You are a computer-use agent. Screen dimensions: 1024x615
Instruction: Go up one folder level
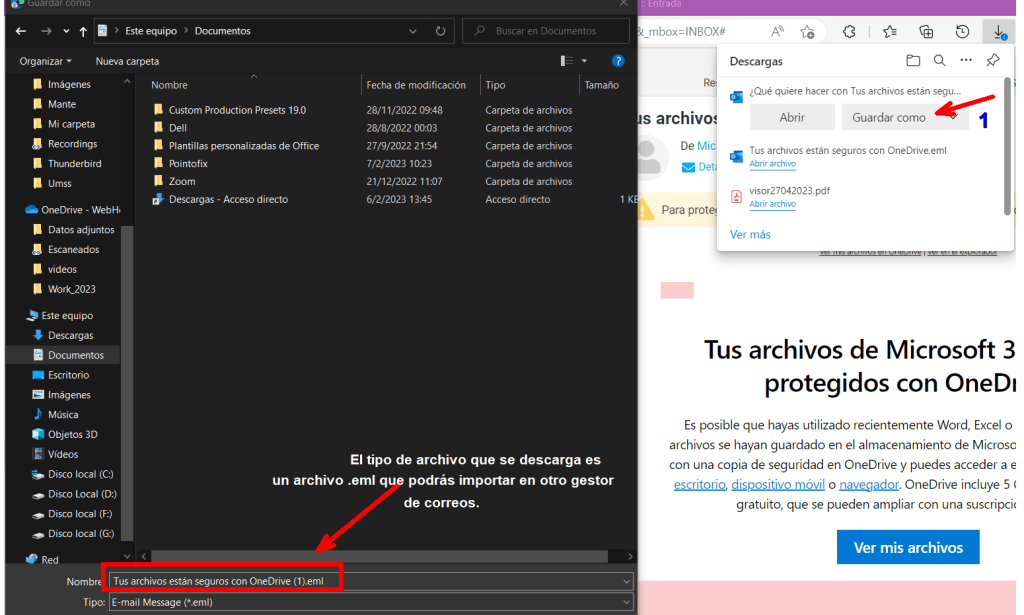tap(83, 31)
